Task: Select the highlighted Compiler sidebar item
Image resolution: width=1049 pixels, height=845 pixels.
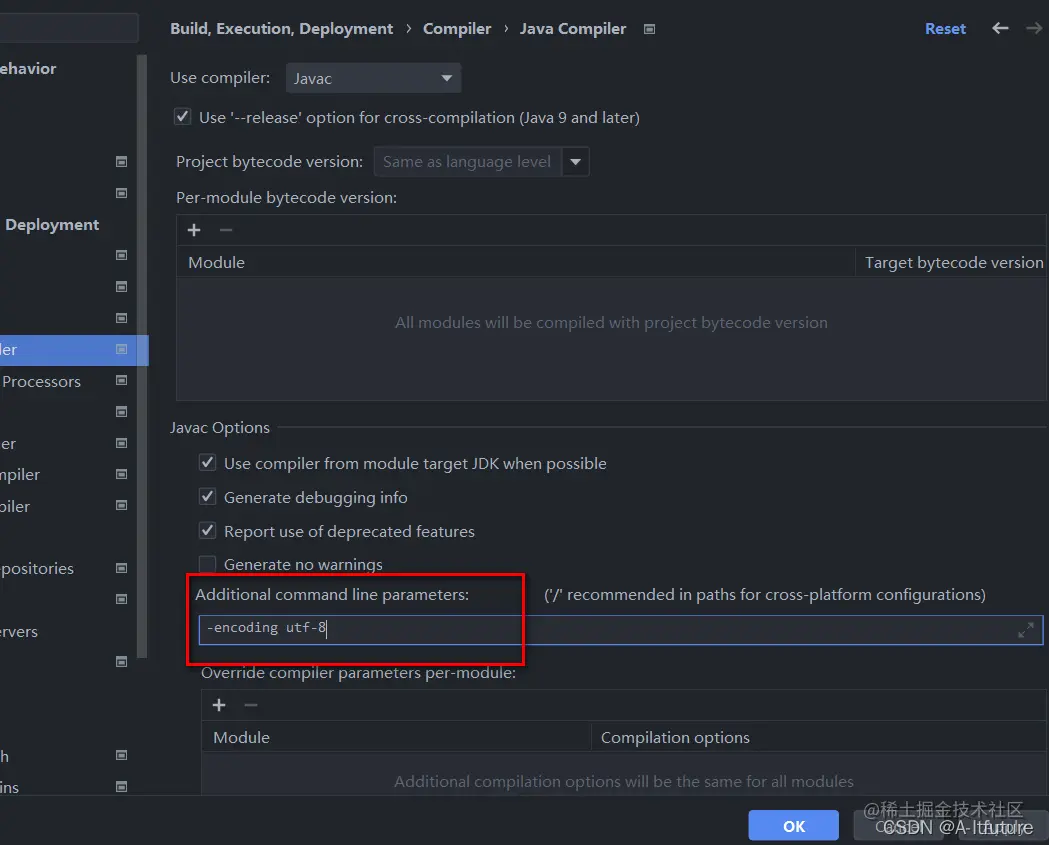Action: (74, 350)
